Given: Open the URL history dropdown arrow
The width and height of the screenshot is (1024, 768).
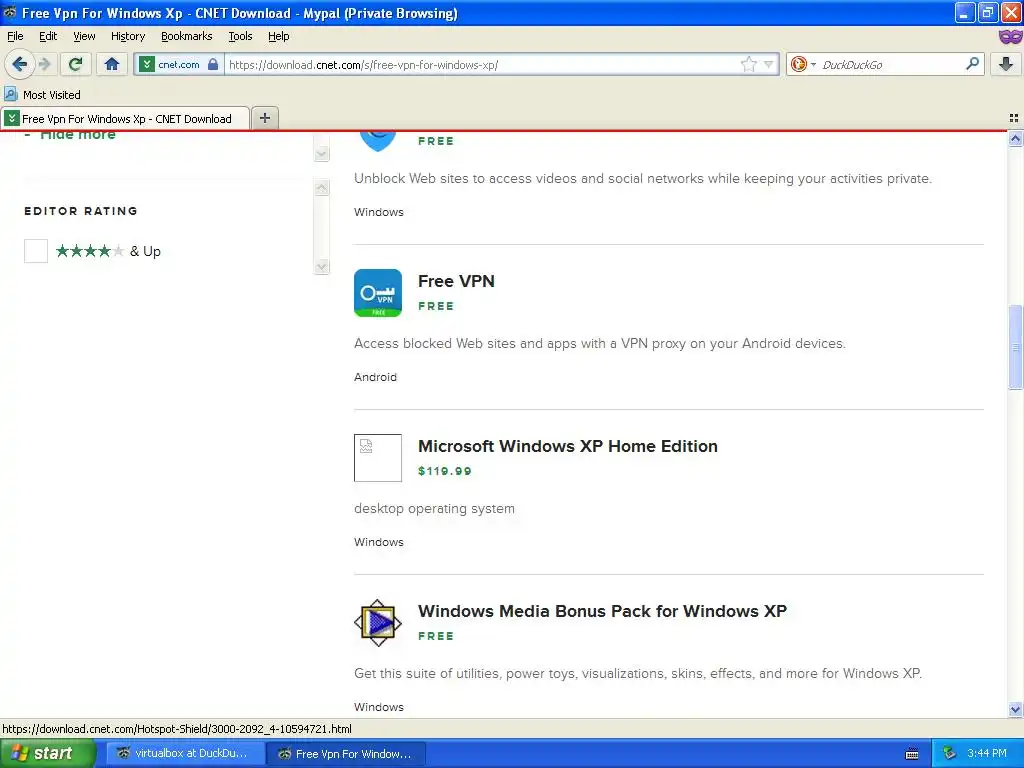Looking at the screenshot, I should 769,64.
